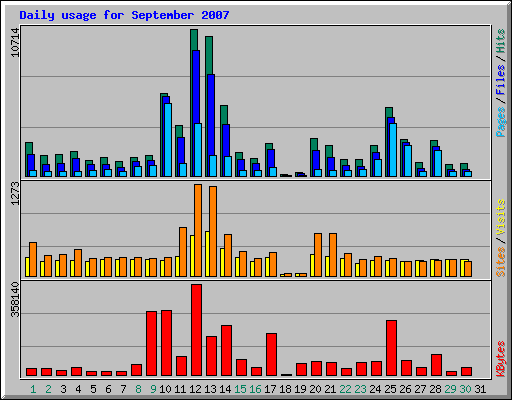This screenshot has width=512, height=400.
Task: Click day 24 axis label
Action: [375, 389]
